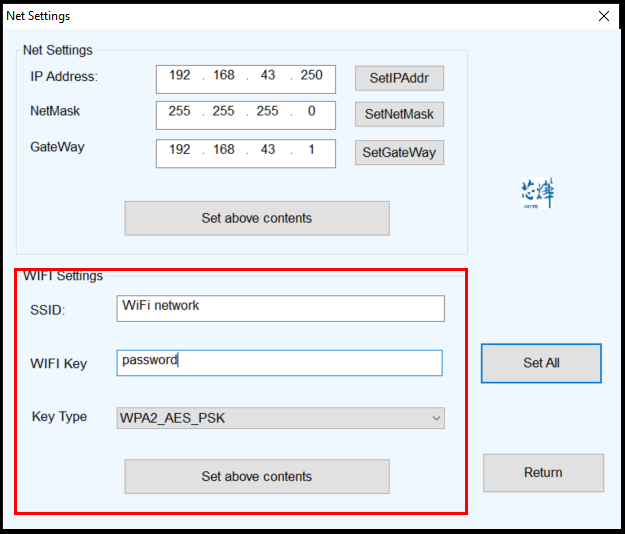Screen dimensions: 625x534
Task: Click into the WIFI Key password field
Action: (280, 362)
